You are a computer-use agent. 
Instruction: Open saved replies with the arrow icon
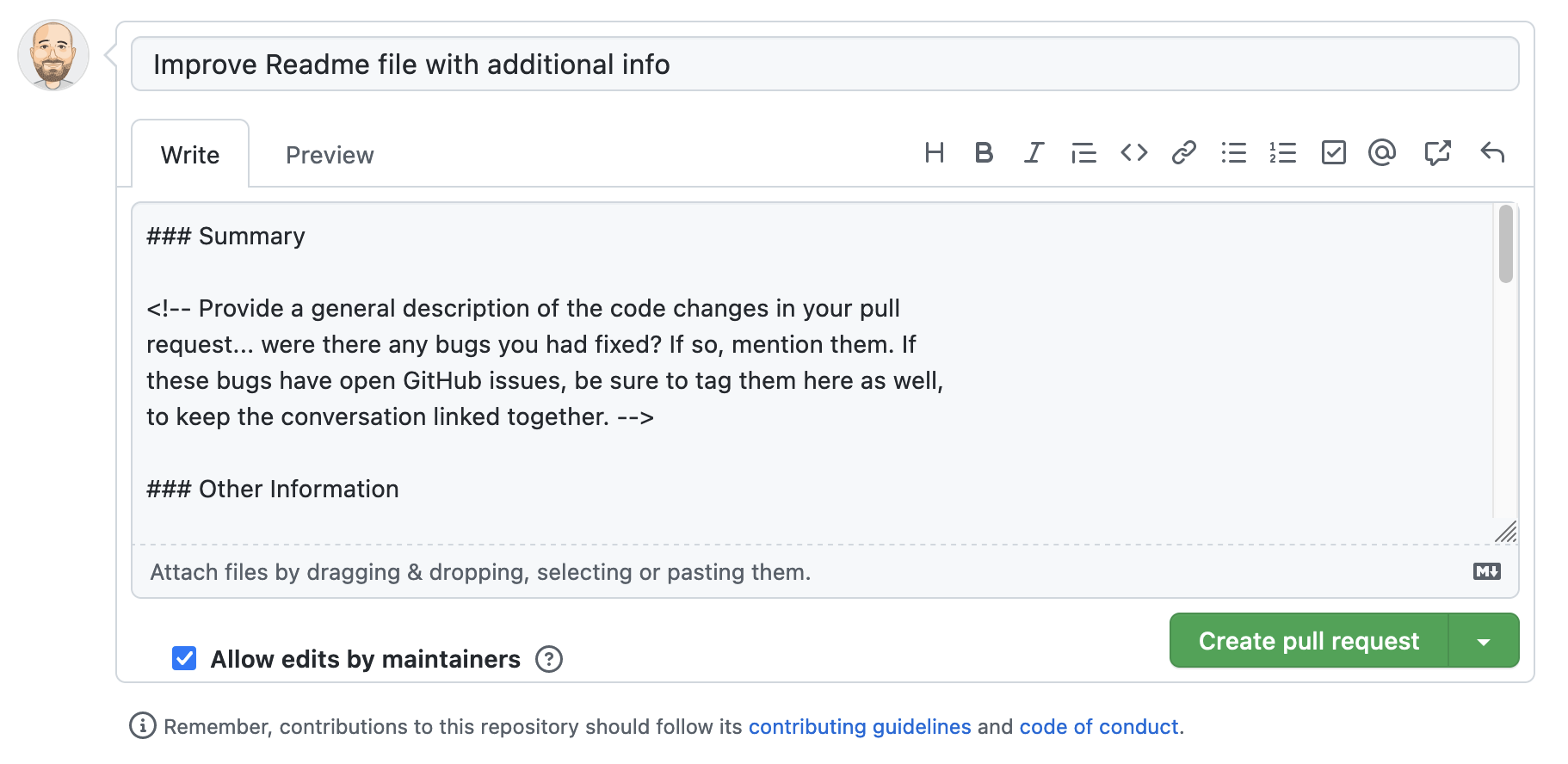1493,152
